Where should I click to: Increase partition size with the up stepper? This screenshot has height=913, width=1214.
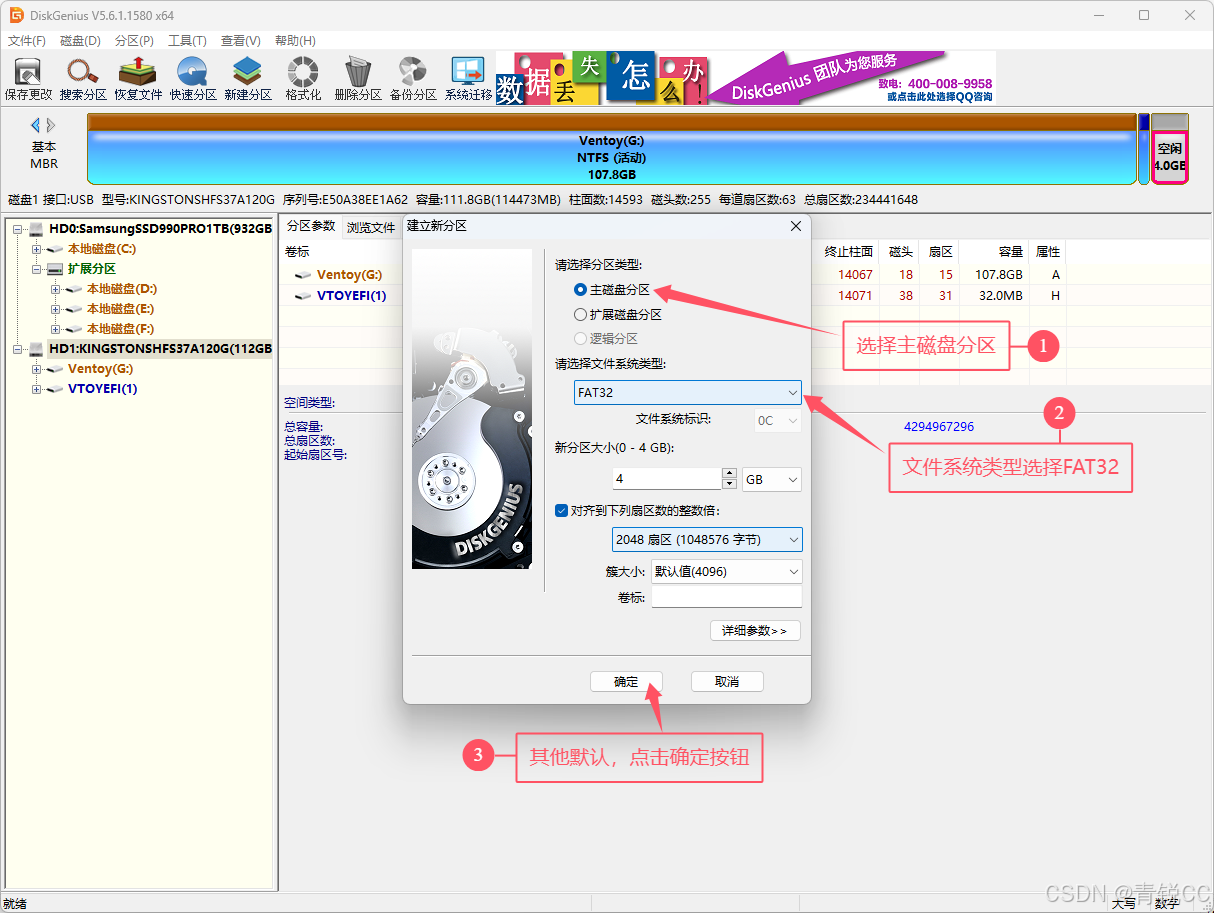pos(730,474)
